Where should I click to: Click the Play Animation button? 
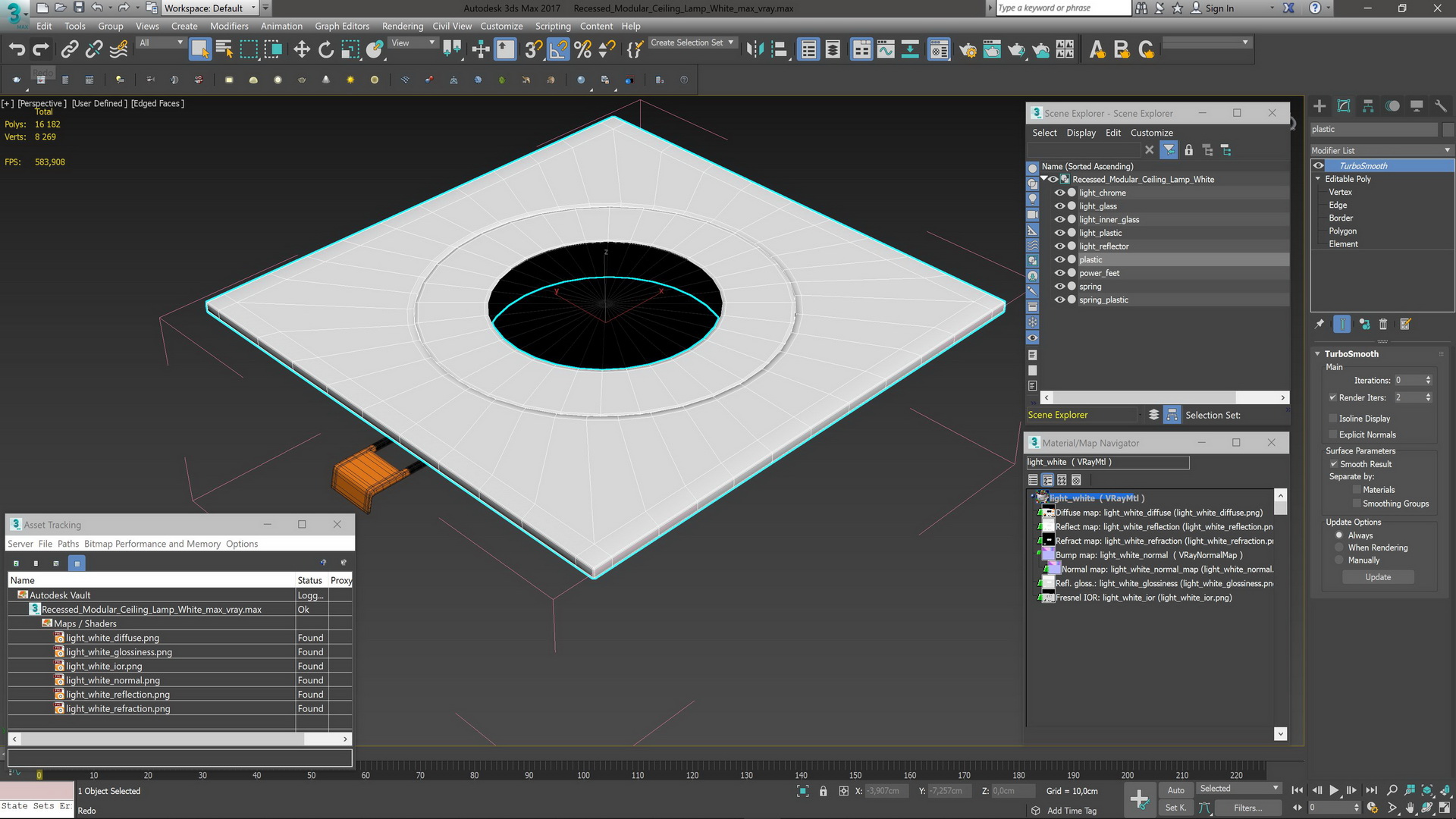1334,790
